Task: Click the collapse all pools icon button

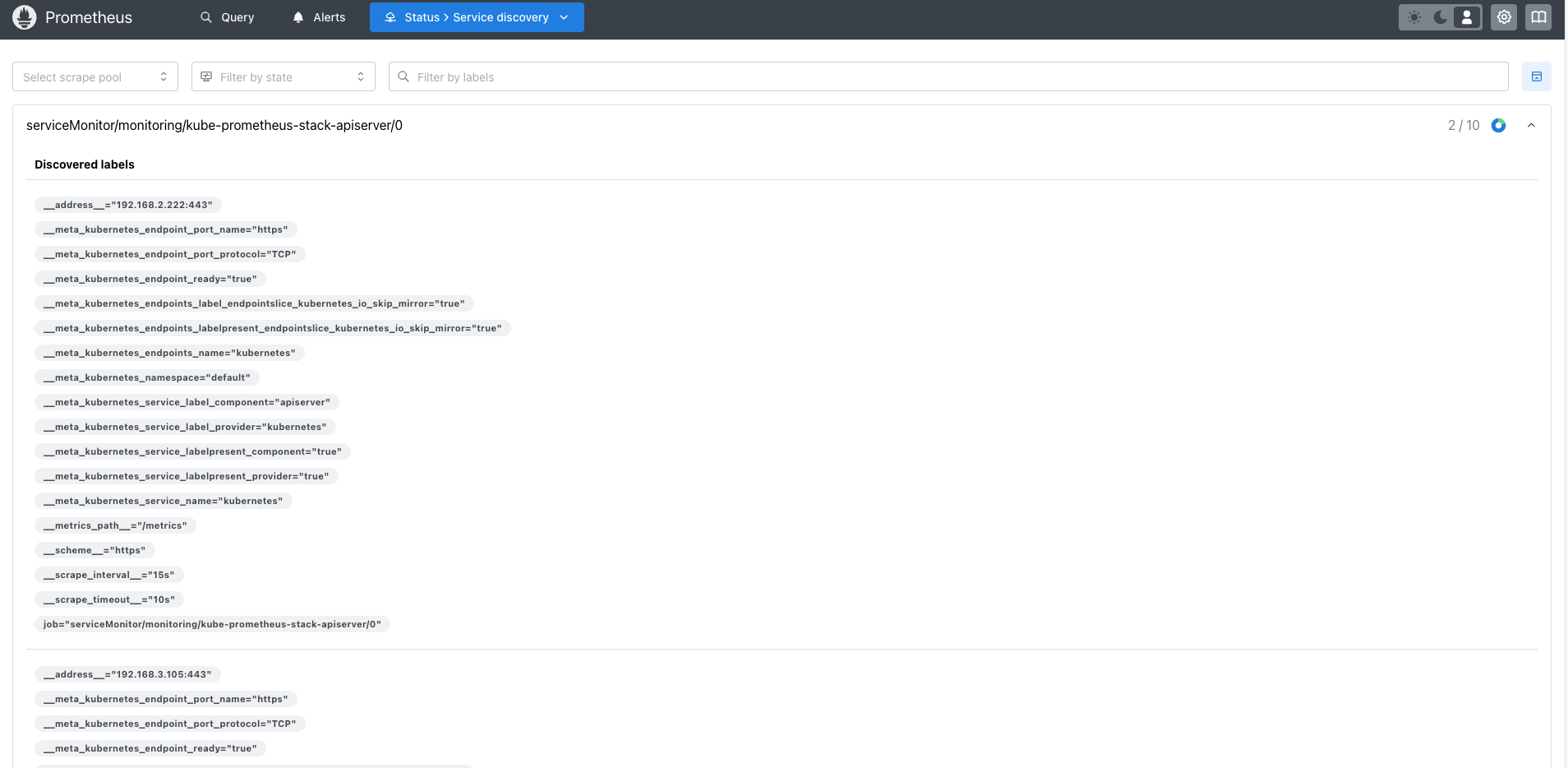Action: click(x=1537, y=77)
